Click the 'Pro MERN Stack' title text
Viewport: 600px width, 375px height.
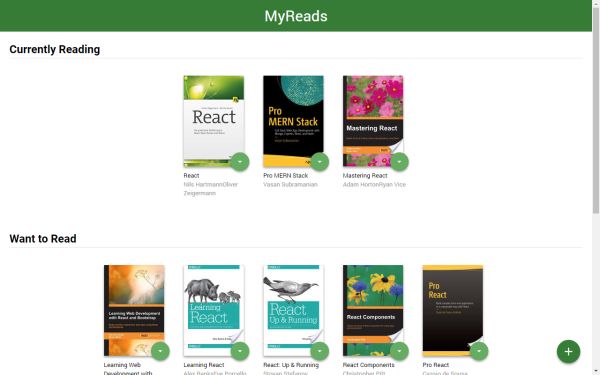click(285, 176)
